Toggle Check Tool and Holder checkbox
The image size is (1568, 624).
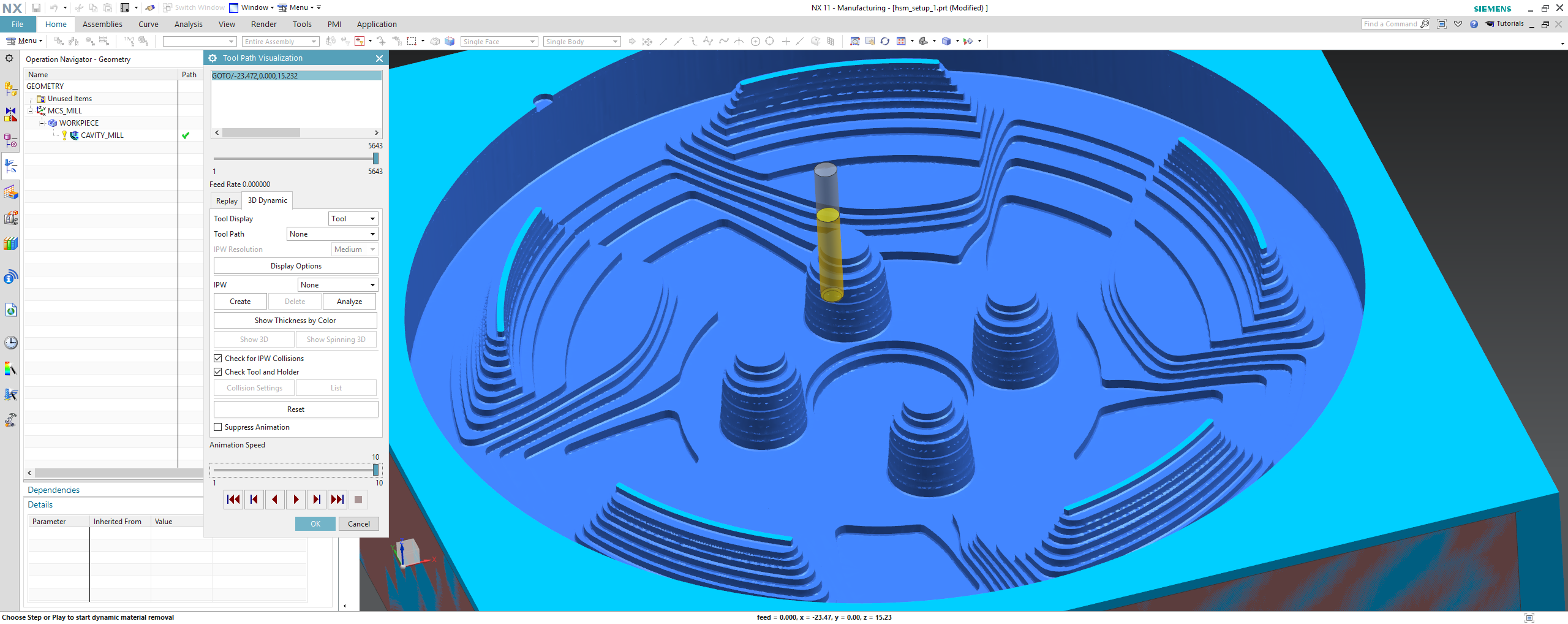[217, 371]
